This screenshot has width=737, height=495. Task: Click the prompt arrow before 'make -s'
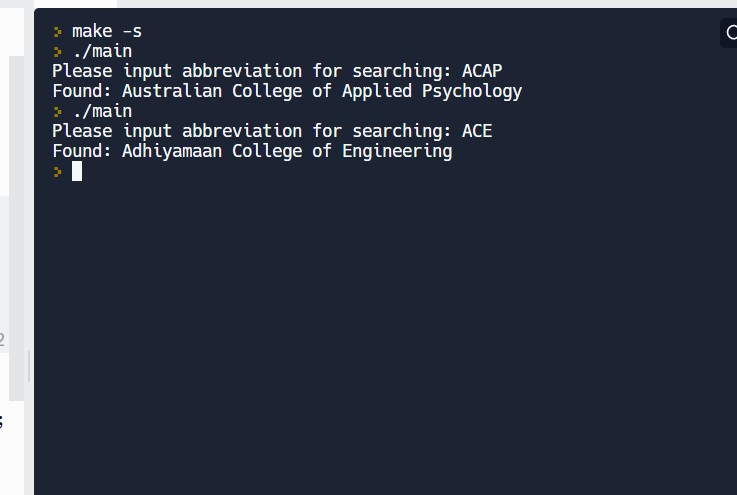pos(58,32)
